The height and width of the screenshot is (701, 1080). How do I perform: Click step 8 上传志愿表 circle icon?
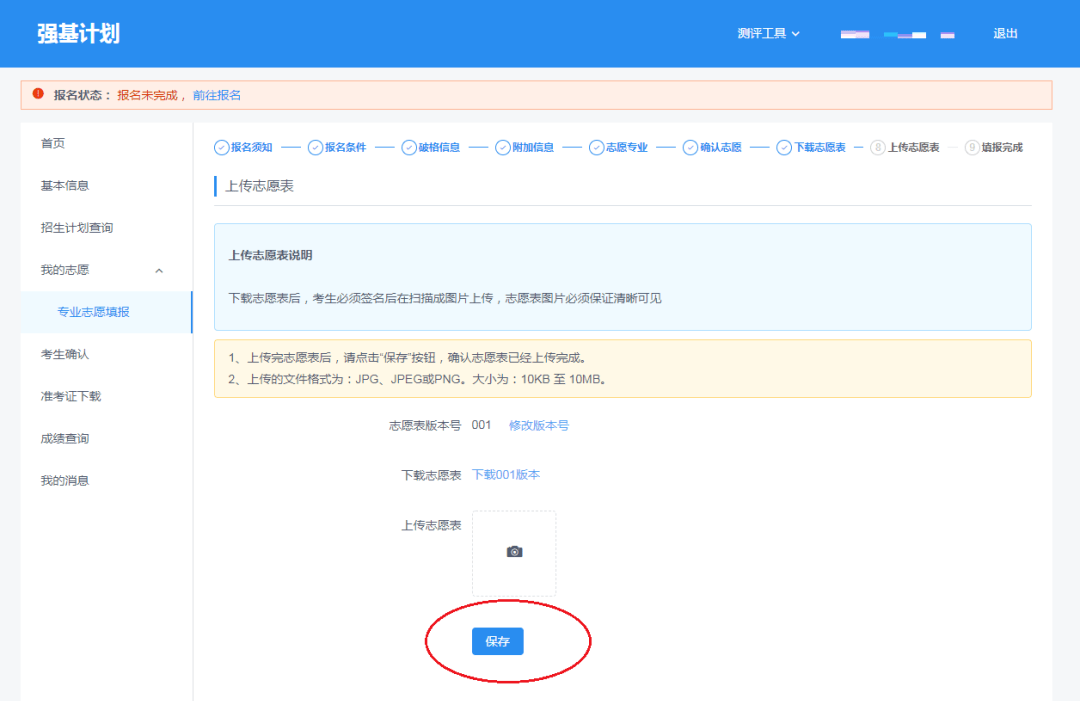tap(878, 147)
